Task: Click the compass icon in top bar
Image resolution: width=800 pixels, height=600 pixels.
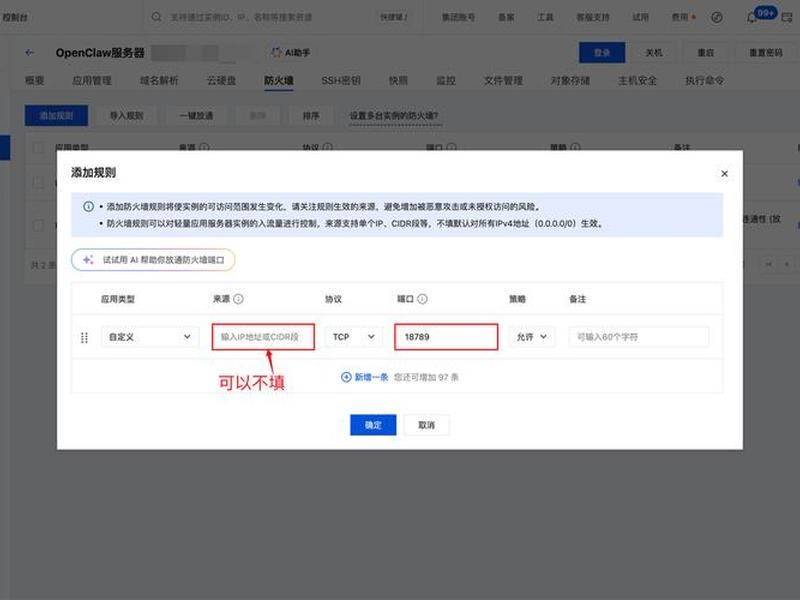Action: point(716,17)
